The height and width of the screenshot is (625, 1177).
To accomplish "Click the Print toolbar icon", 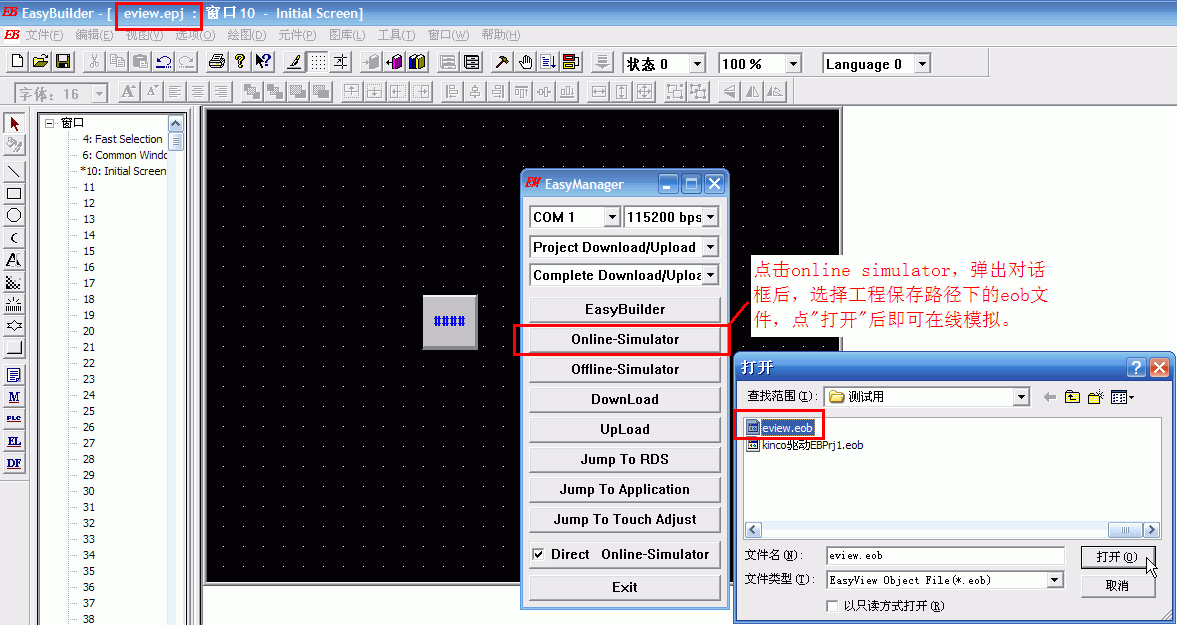I will pos(216,62).
